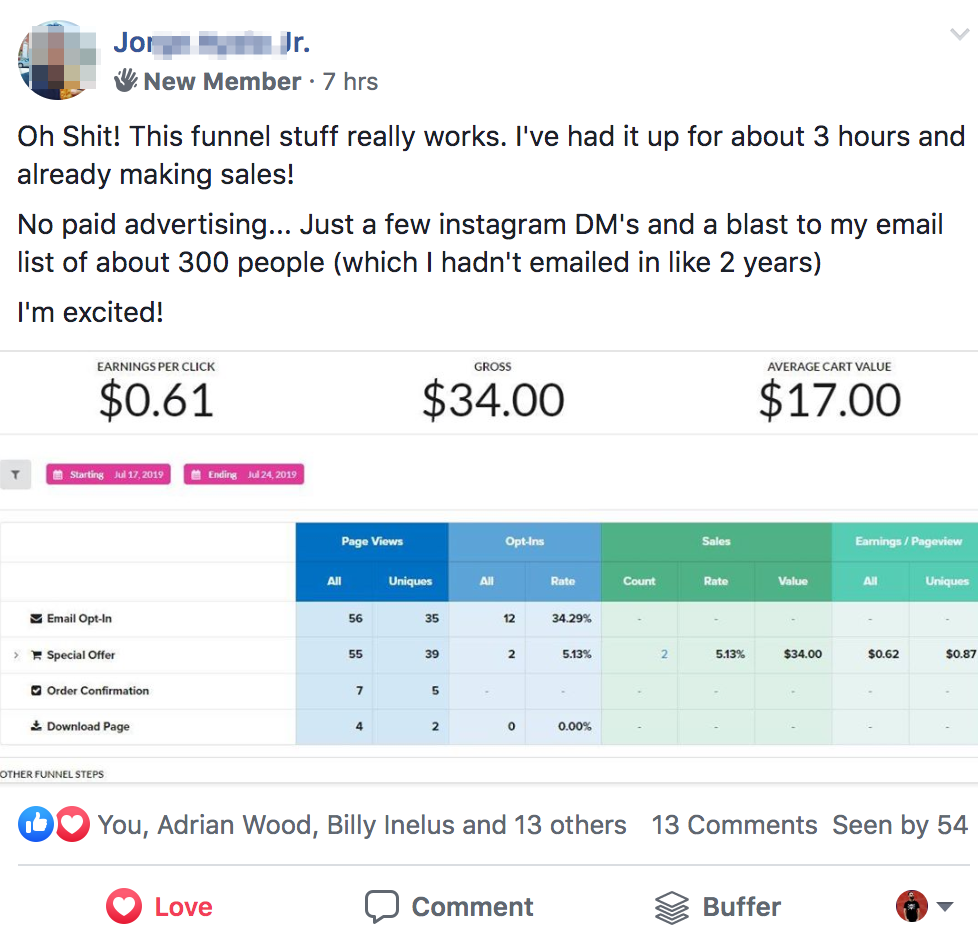Open the commenting-as profile dropdown arrow
This screenshot has height=942, width=978.
945,906
